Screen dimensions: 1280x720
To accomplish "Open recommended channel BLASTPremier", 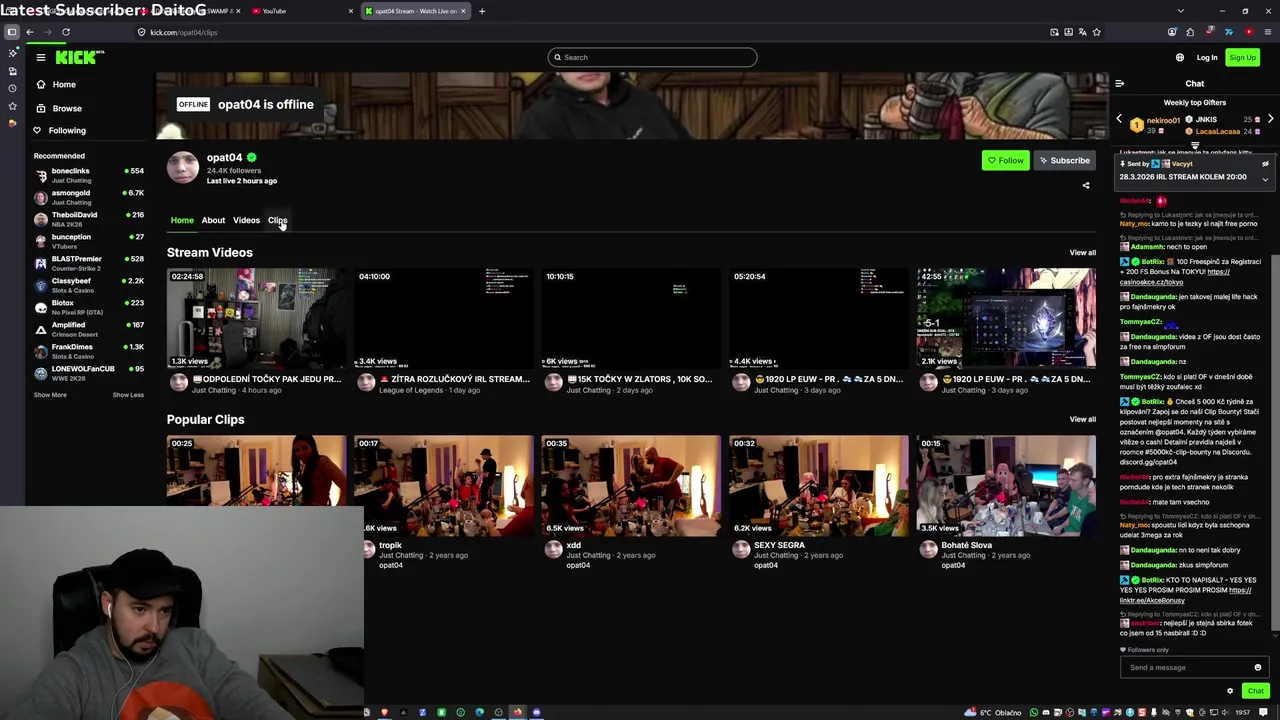I will 89,263.
